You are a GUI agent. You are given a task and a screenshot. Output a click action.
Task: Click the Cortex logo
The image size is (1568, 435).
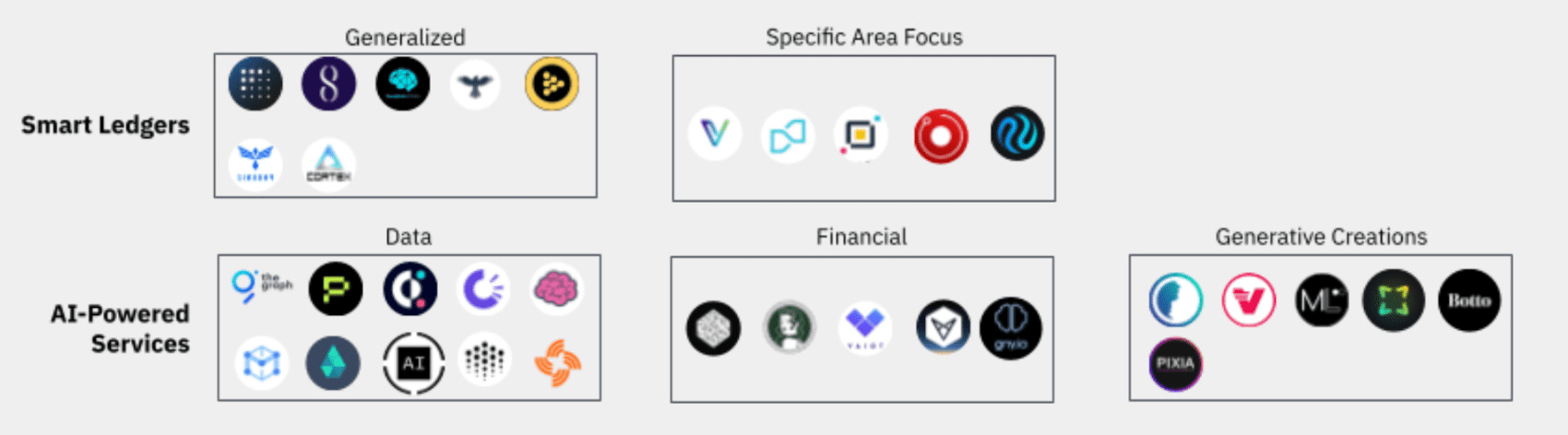tap(329, 164)
